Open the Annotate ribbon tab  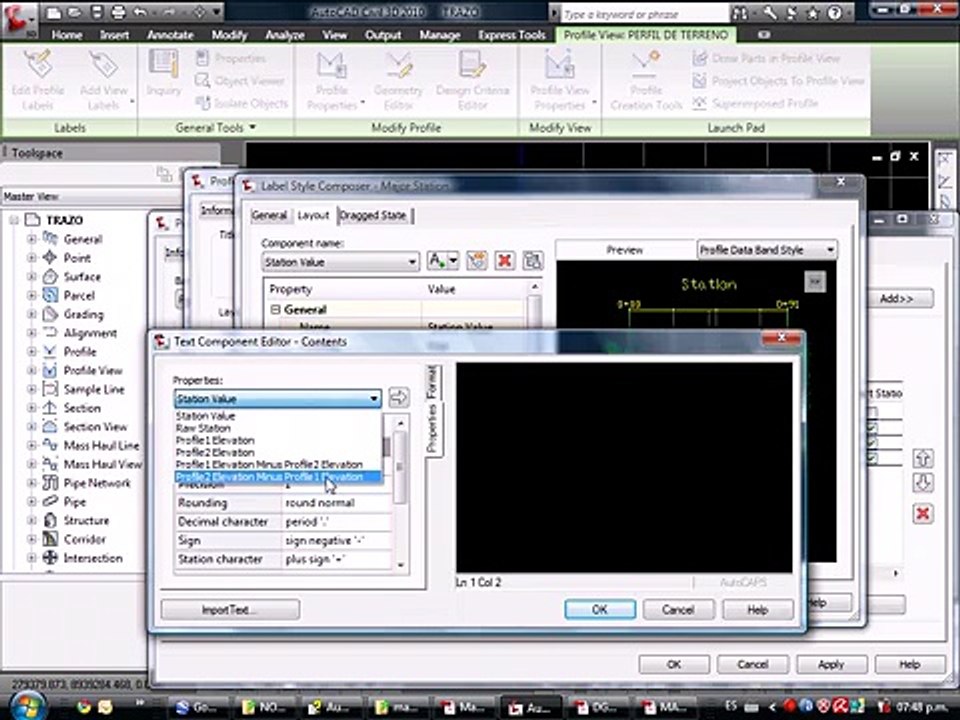170,35
